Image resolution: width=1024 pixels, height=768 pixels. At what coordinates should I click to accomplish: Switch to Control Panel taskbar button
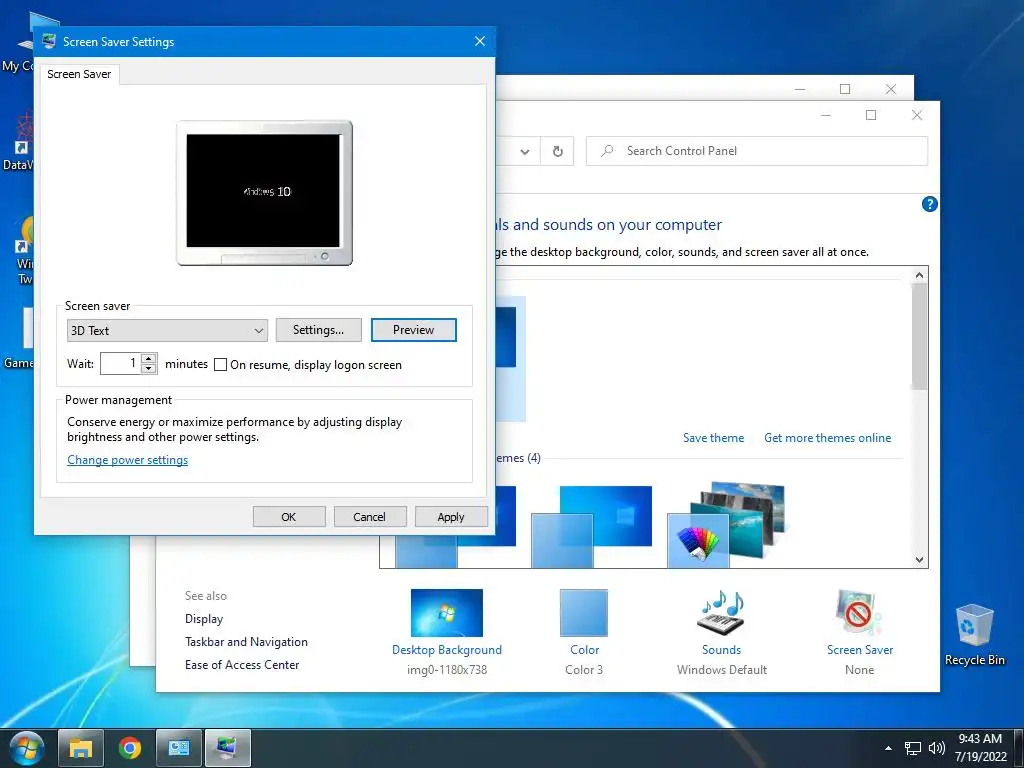coord(178,748)
